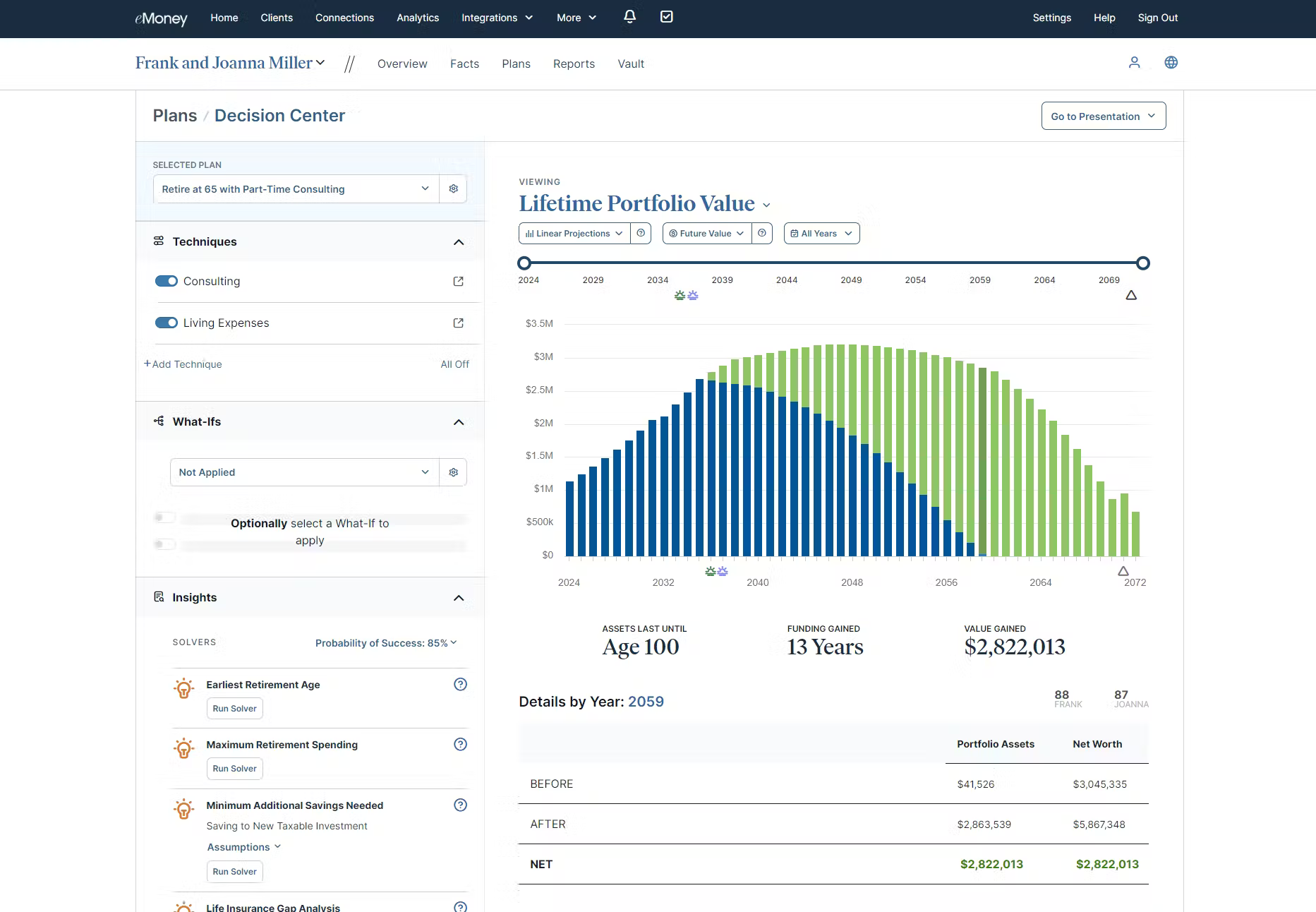Screen dimensions: 1316x912
Task: Turn off the Living Expenses technique
Action: 166,323
